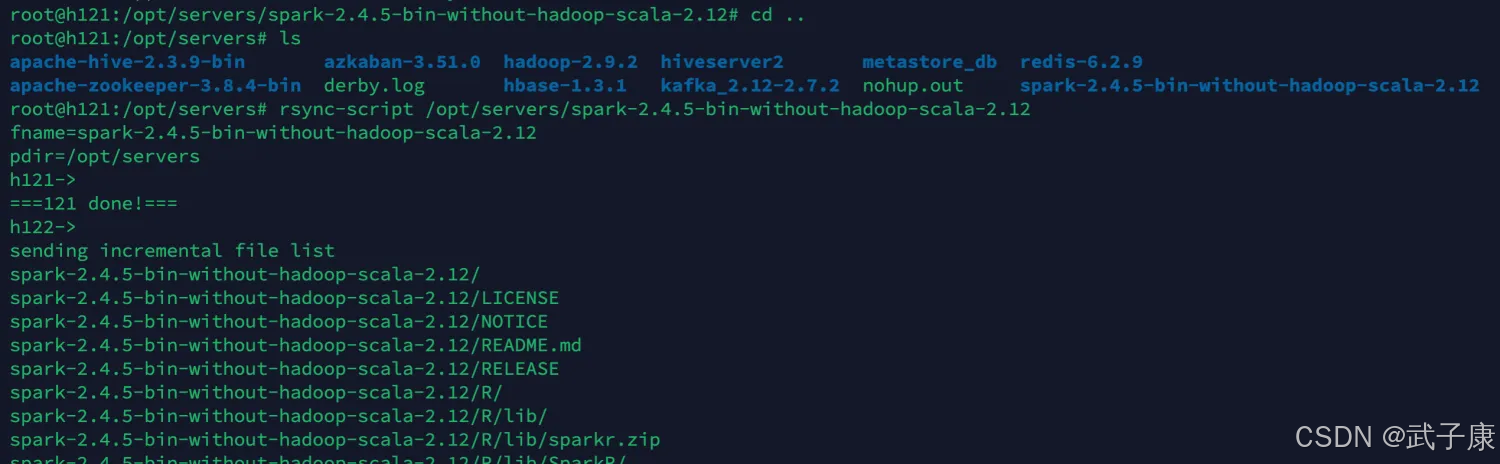Screen dimensions: 1500x464
Task: Click the sending incremental file list line
Action: [172, 250]
